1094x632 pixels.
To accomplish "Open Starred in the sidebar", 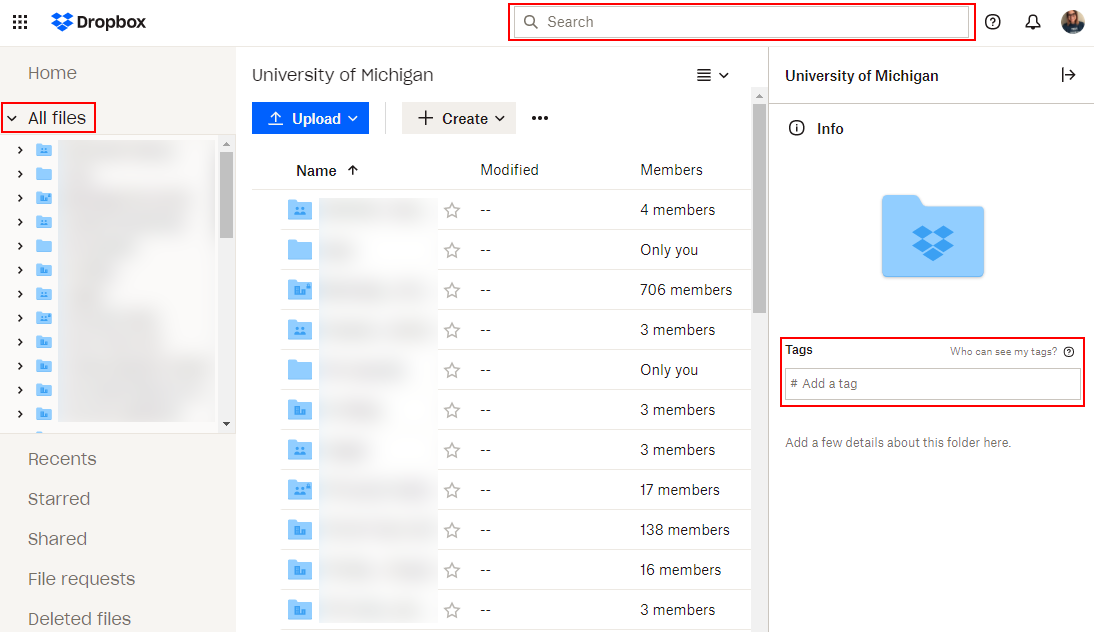I will point(59,499).
